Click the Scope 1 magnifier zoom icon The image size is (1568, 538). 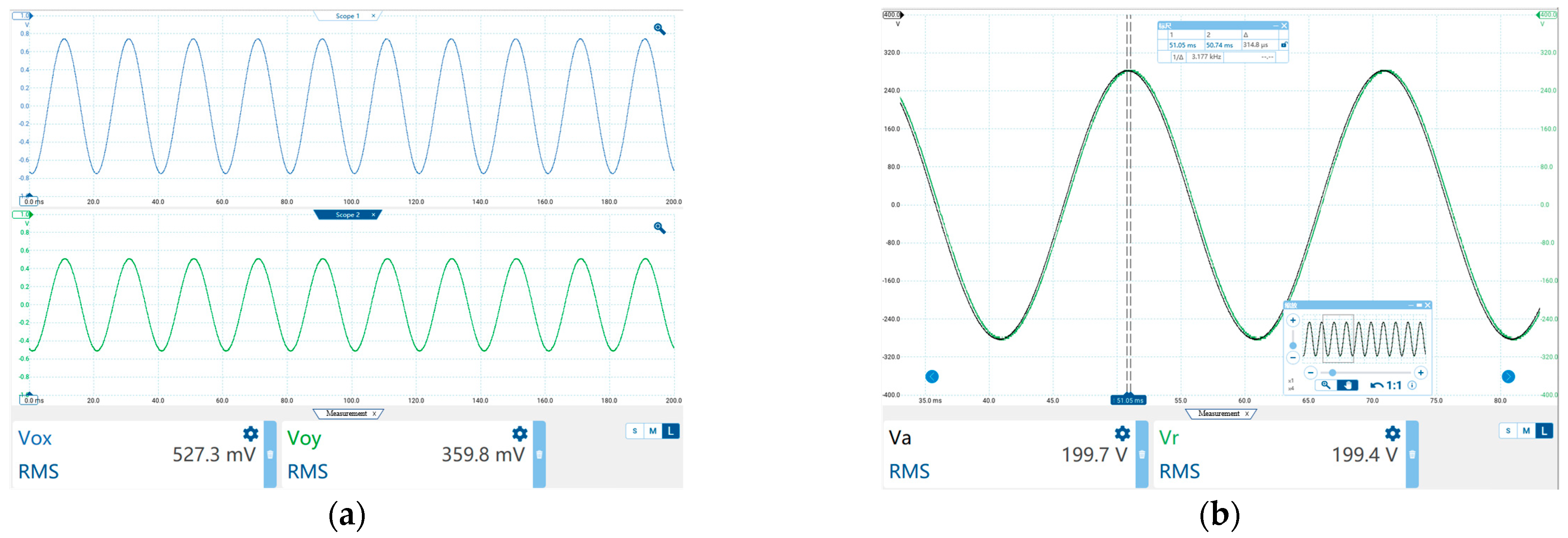tap(659, 29)
